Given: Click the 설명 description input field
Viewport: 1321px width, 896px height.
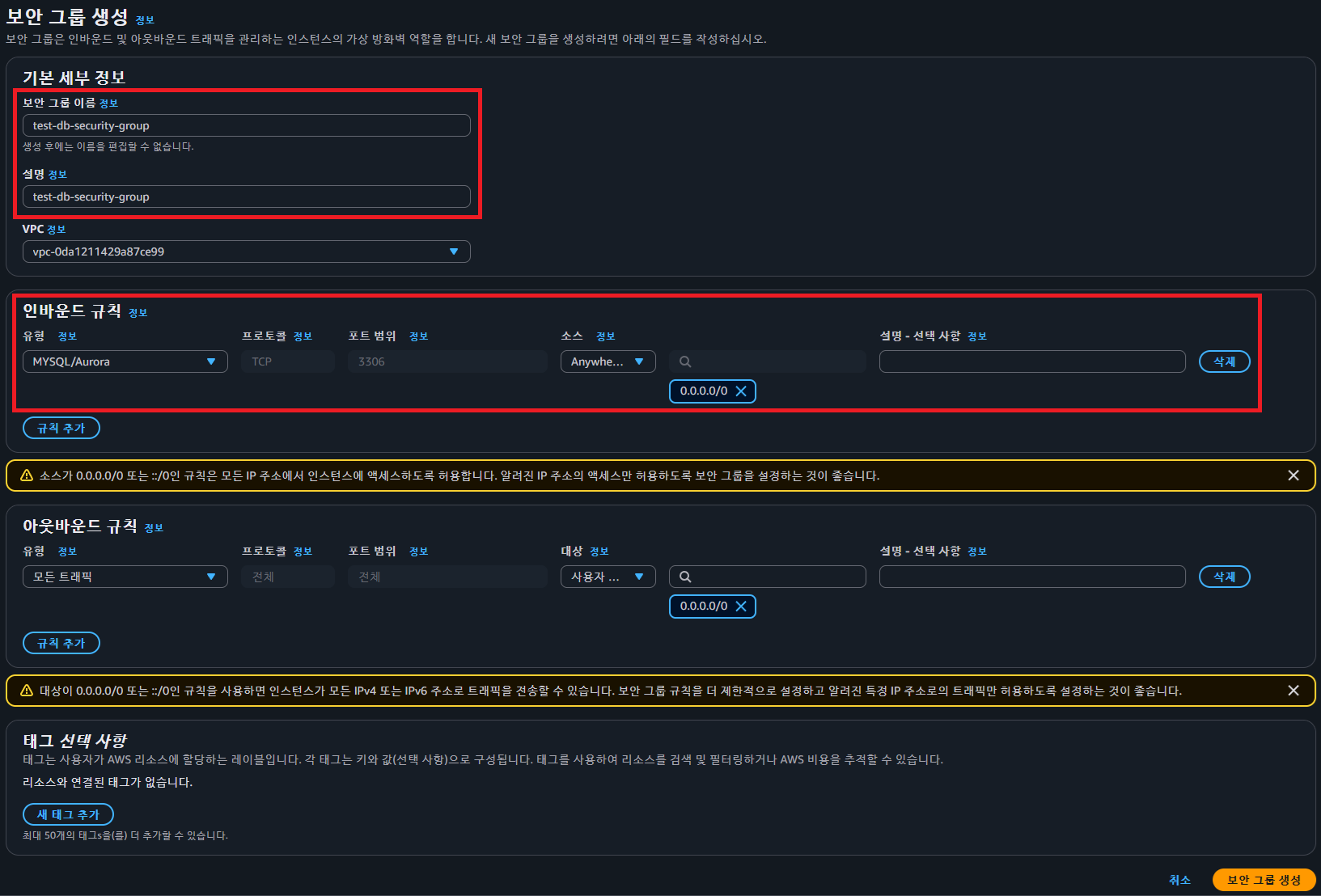Looking at the screenshot, I should pos(247,197).
